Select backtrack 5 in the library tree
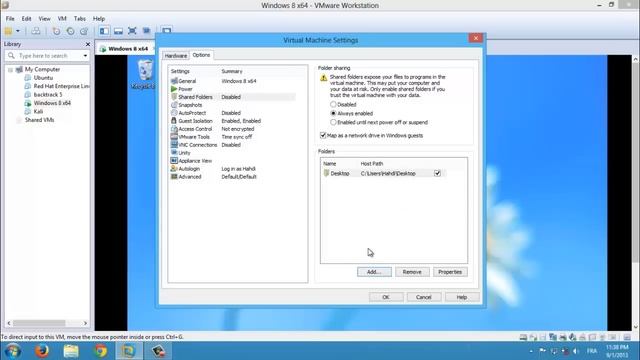The image size is (640, 360). 48,94
